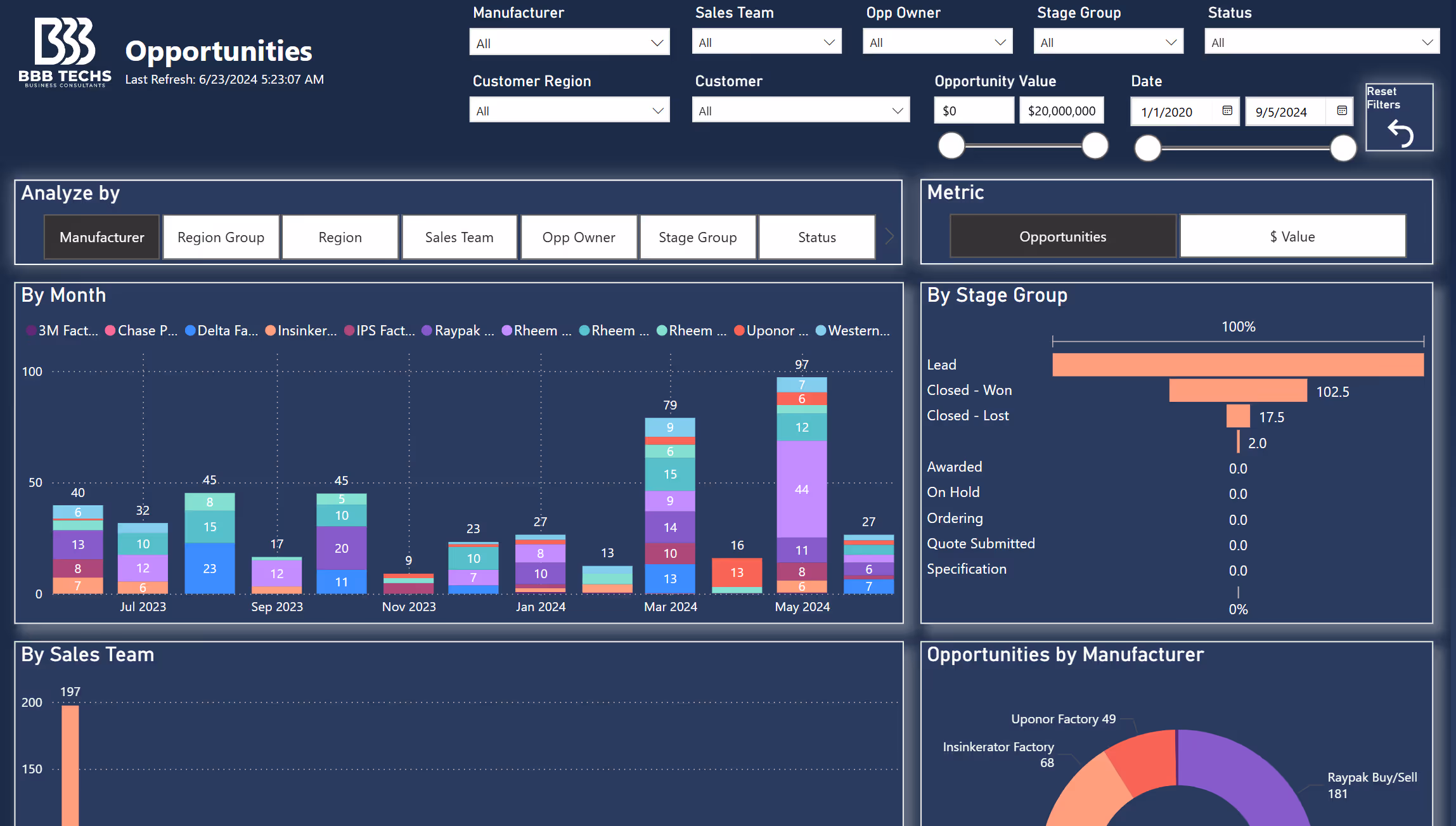The width and height of the screenshot is (1456, 826).
Task: Click the Opp Owner analyze button
Action: click(x=578, y=237)
